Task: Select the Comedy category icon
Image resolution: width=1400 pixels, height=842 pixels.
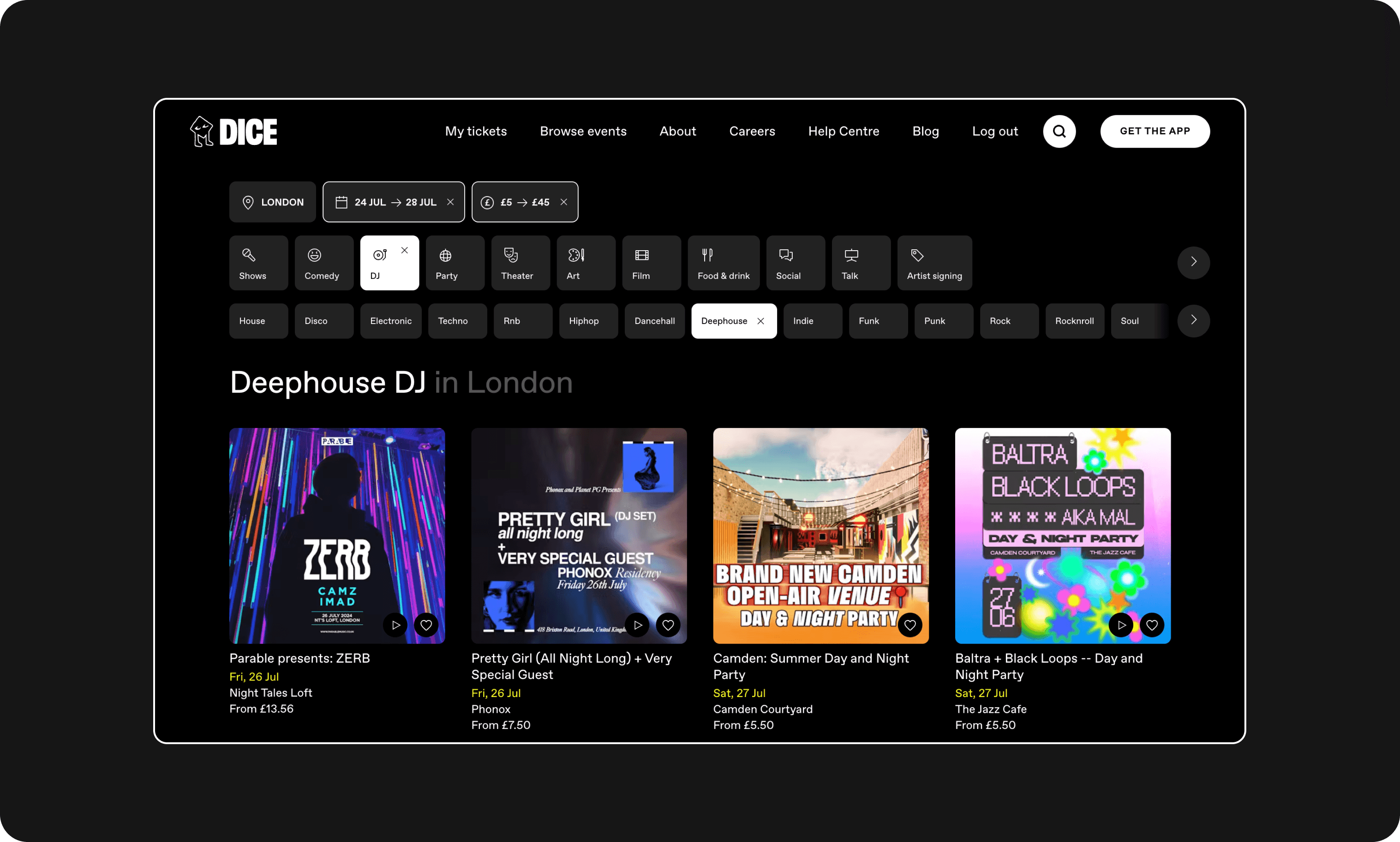Action: click(315, 255)
